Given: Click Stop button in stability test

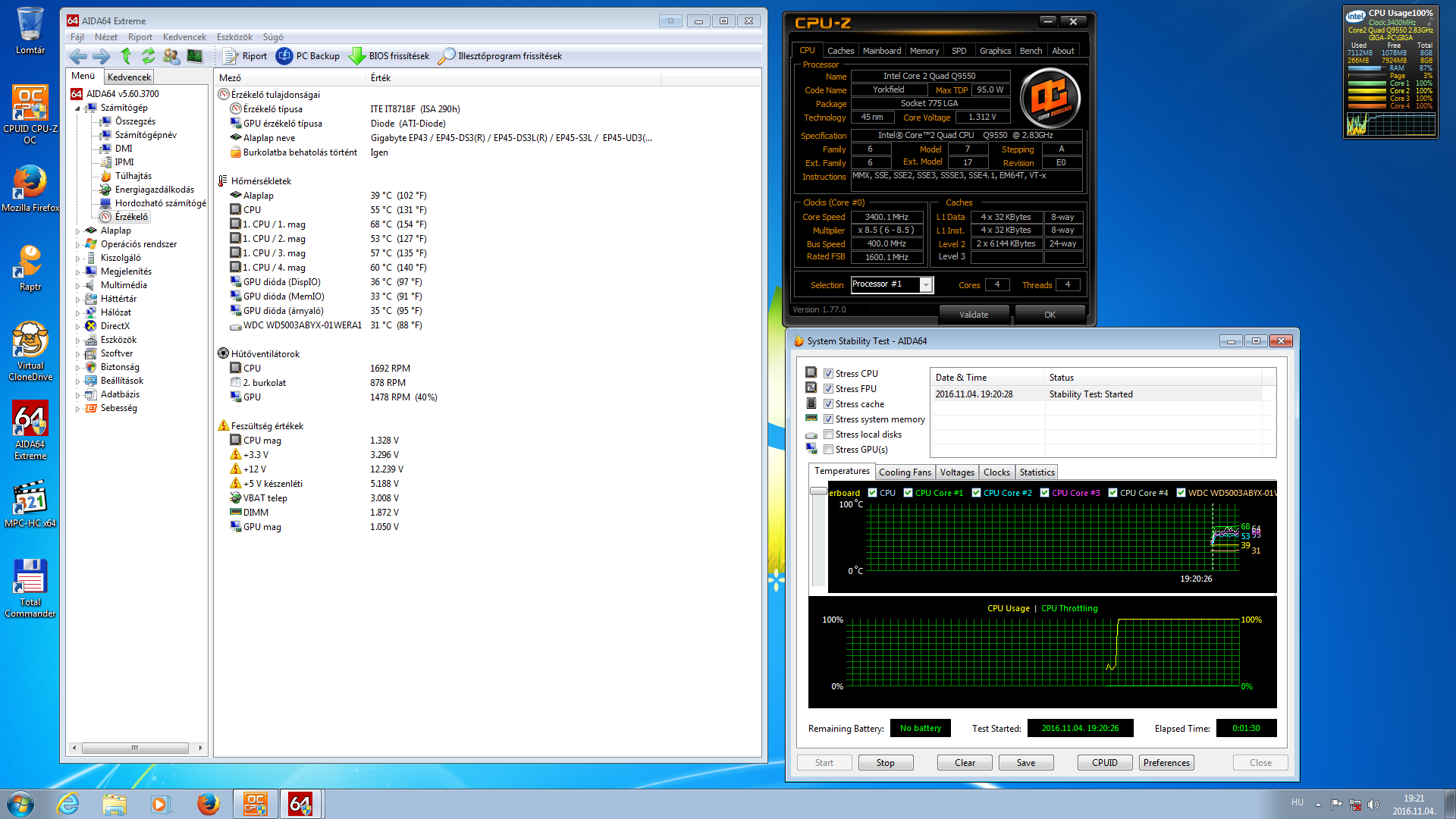Looking at the screenshot, I should pyautogui.click(x=886, y=763).
